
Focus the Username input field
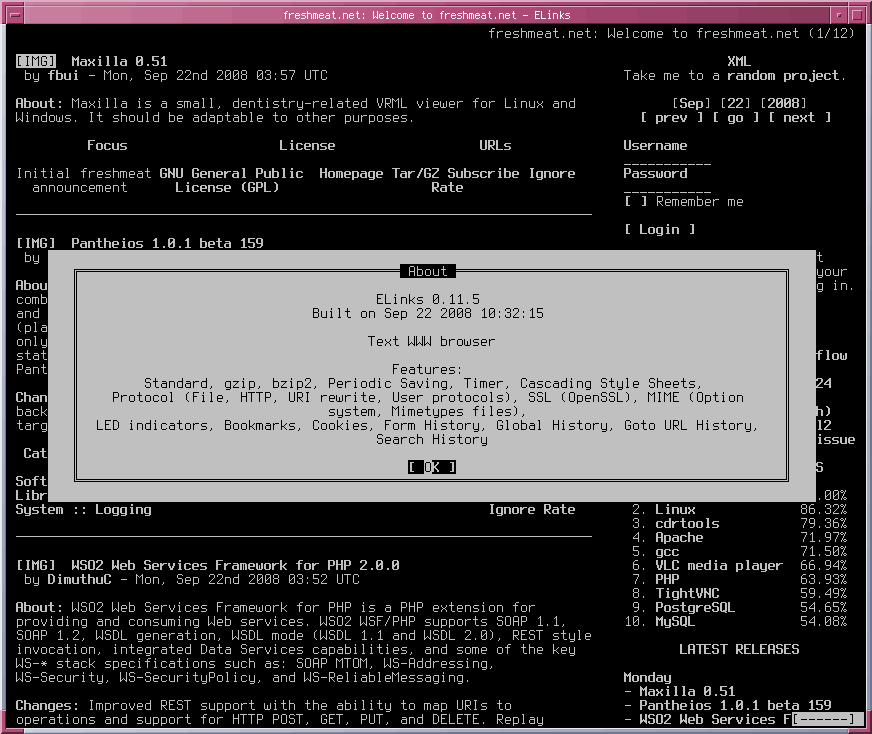667,160
